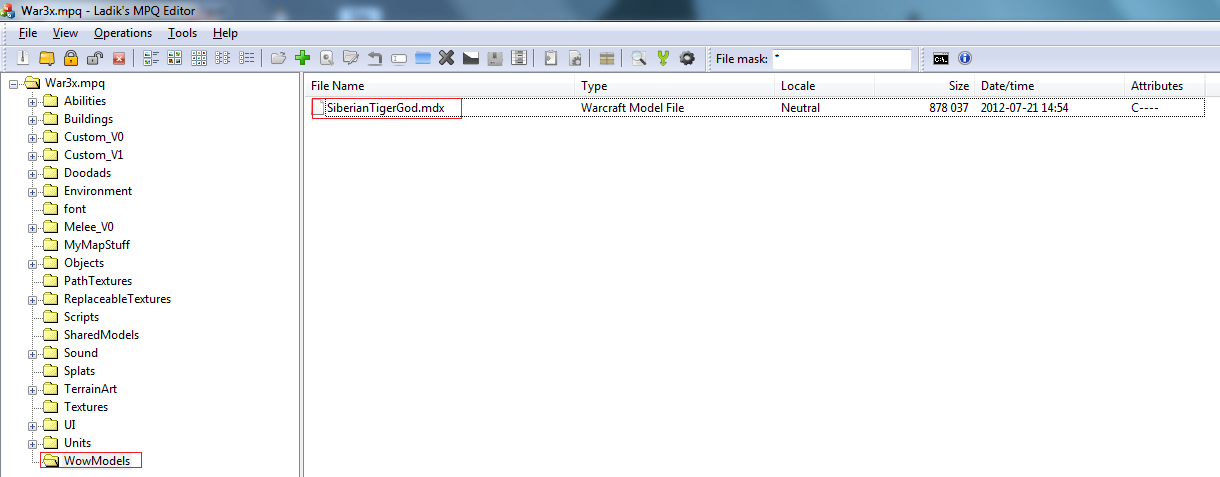Click the open grey padlock icon
The width and height of the screenshot is (1220, 477).
[95, 59]
